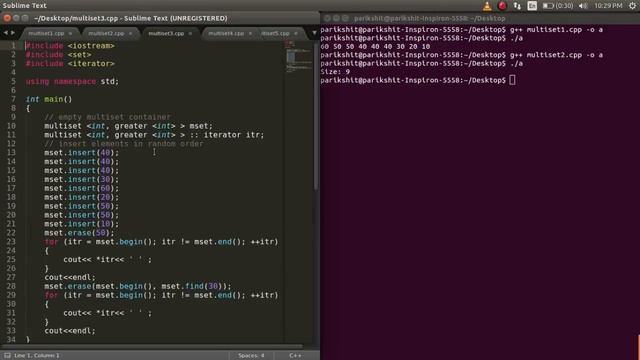Click the #include <iterator> line

[x=70, y=64]
